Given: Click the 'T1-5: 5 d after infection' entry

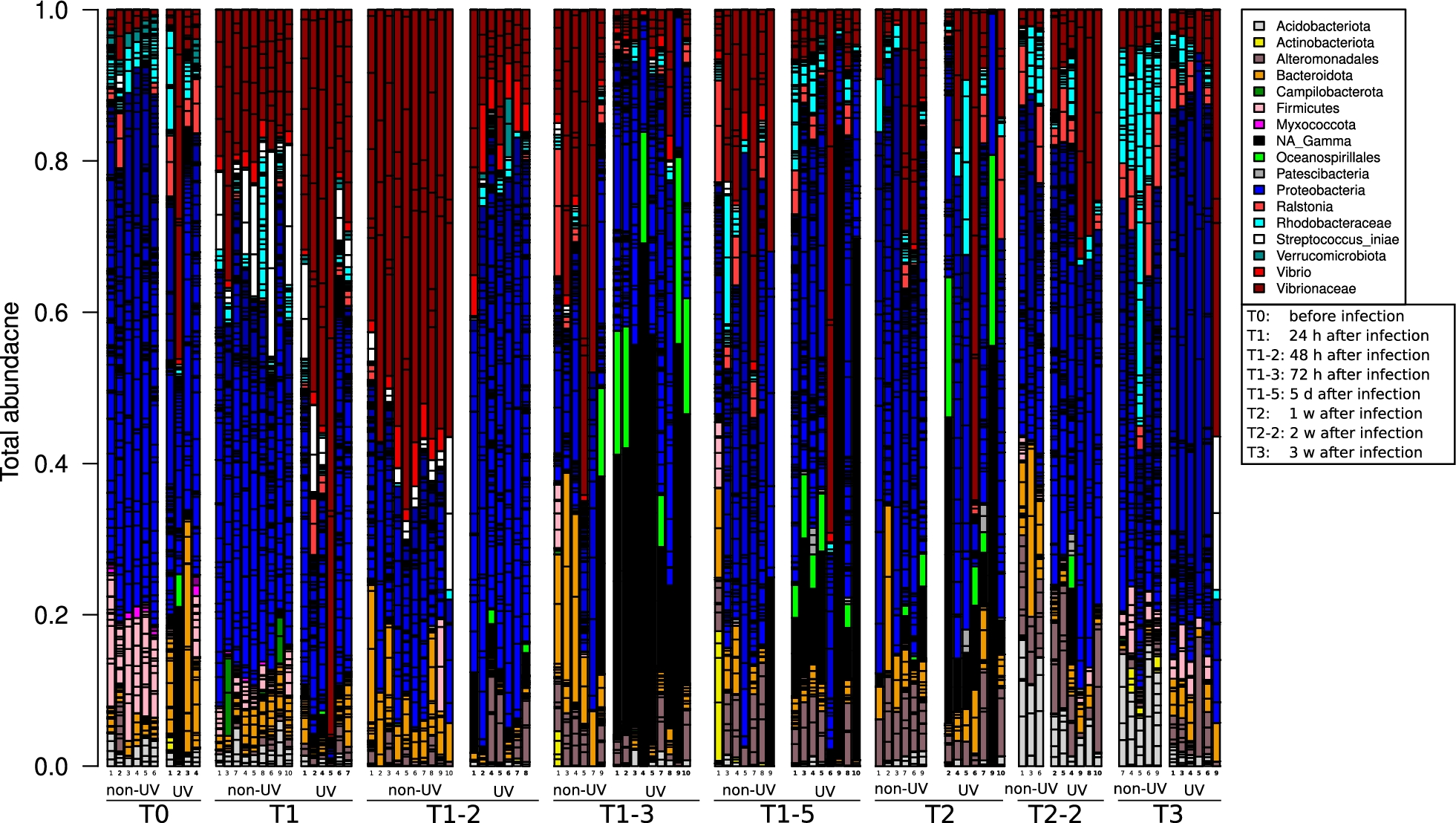Looking at the screenshot, I should pyautogui.click(x=1333, y=394).
